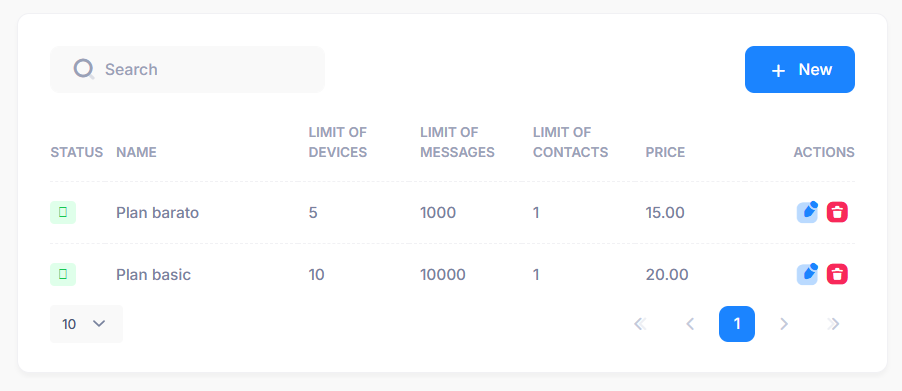Go to next page arrow
Image resolution: width=902 pixels, height=391 pixels.
tap(783, 324)
